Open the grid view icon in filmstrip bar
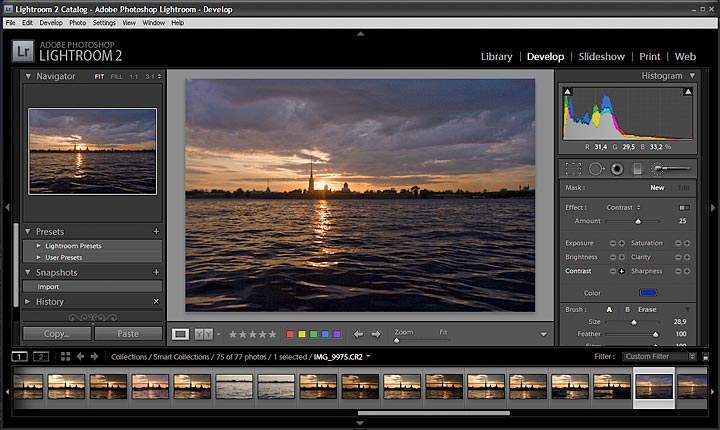720x430 pixels. (65, 356)
